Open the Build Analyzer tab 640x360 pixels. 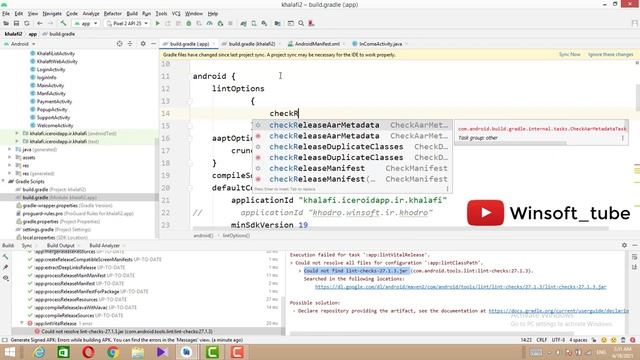[104, 245]
